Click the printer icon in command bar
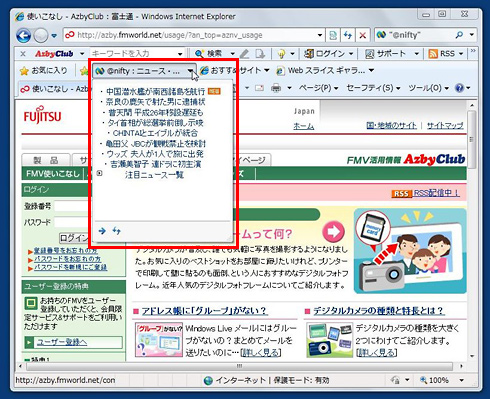 click(276, 88)
